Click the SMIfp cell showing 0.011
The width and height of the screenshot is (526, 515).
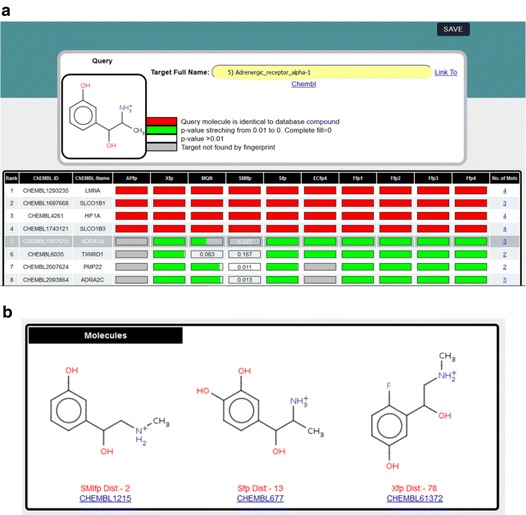tap(245, 267)
